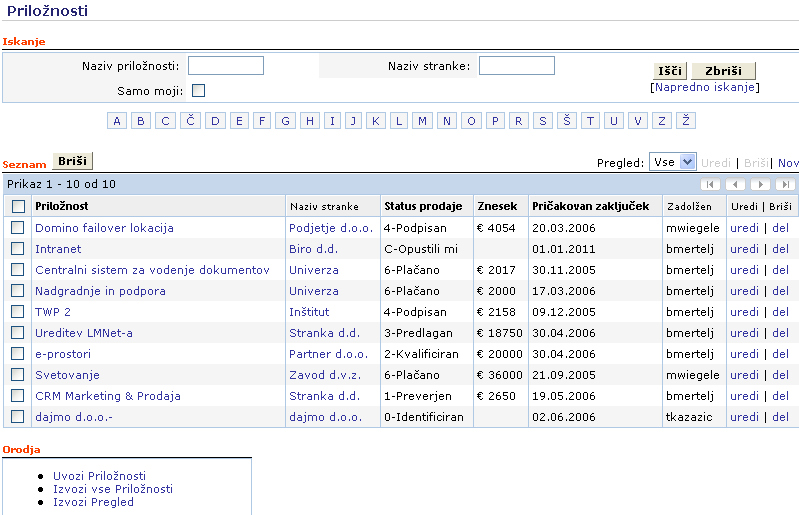Viewport: 799px width, 515px height.
Task: Go to the previous page of results
Action: tap(735, 184)
